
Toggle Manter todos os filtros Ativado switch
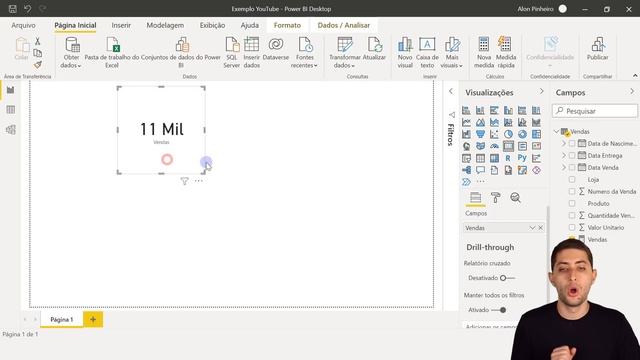(499, 310)
